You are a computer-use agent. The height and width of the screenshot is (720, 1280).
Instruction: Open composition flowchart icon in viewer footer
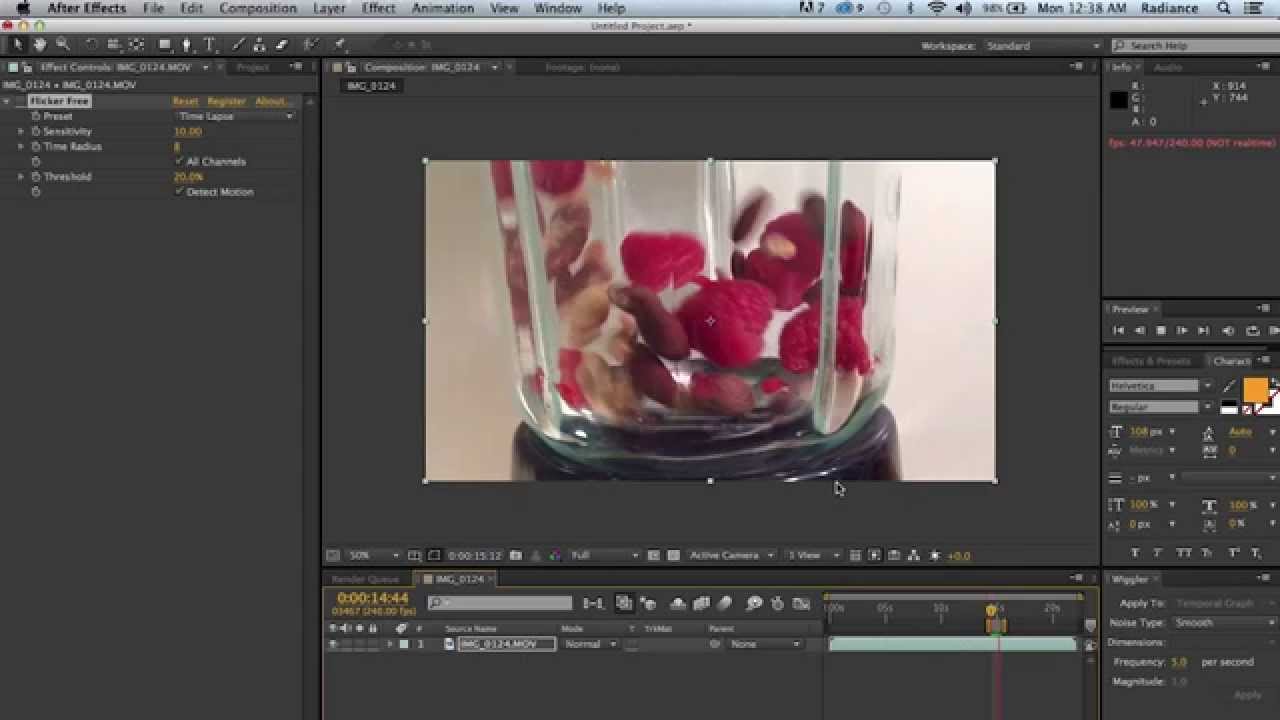[914, 555]
